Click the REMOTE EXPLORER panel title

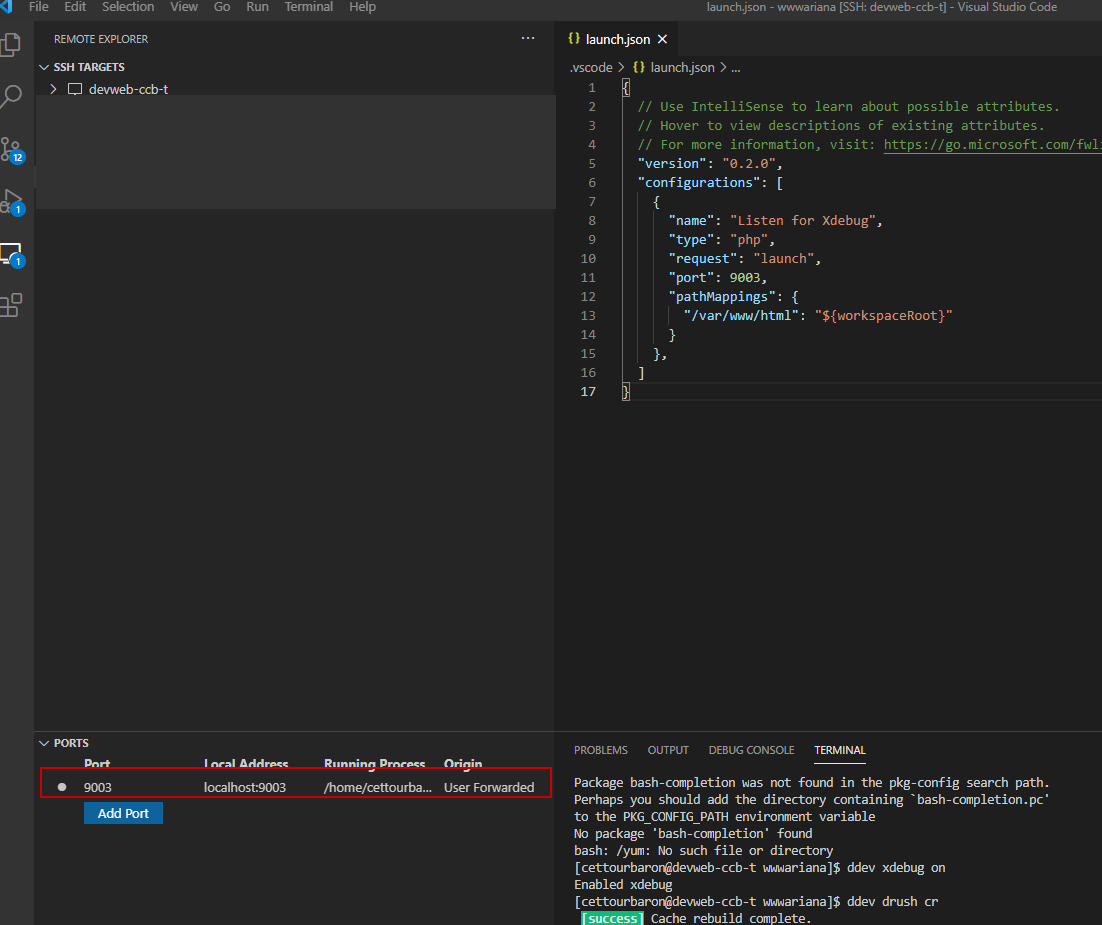(x=101, y=39)
